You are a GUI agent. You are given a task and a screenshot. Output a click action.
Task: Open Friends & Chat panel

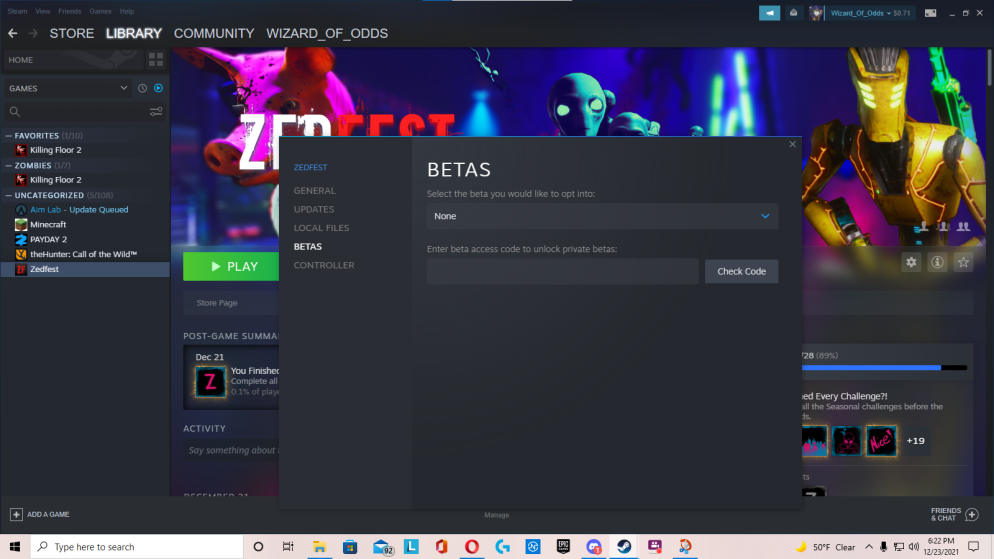pos(955,514)
